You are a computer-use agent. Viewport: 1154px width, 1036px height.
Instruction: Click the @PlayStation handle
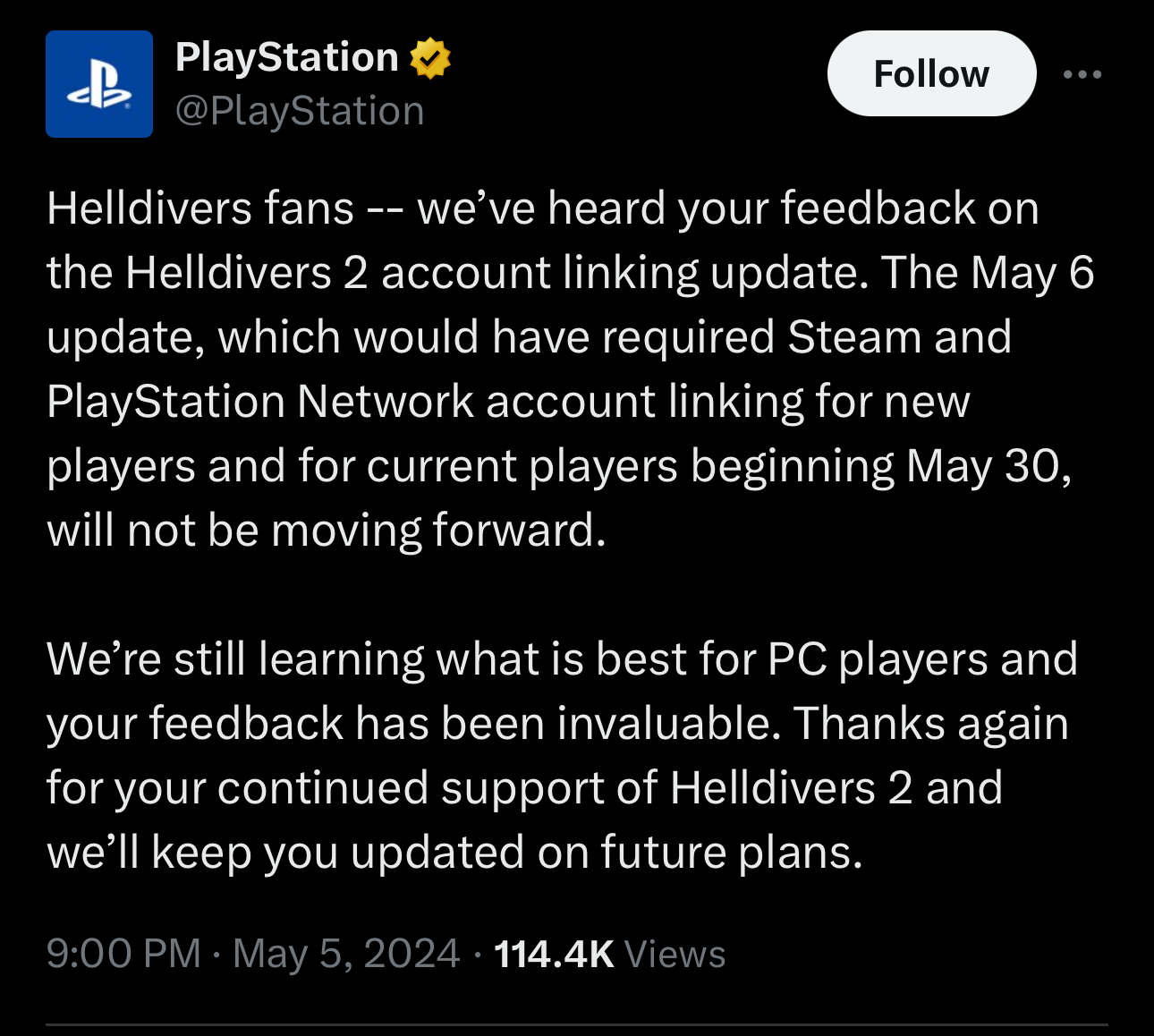pos(300,111)
